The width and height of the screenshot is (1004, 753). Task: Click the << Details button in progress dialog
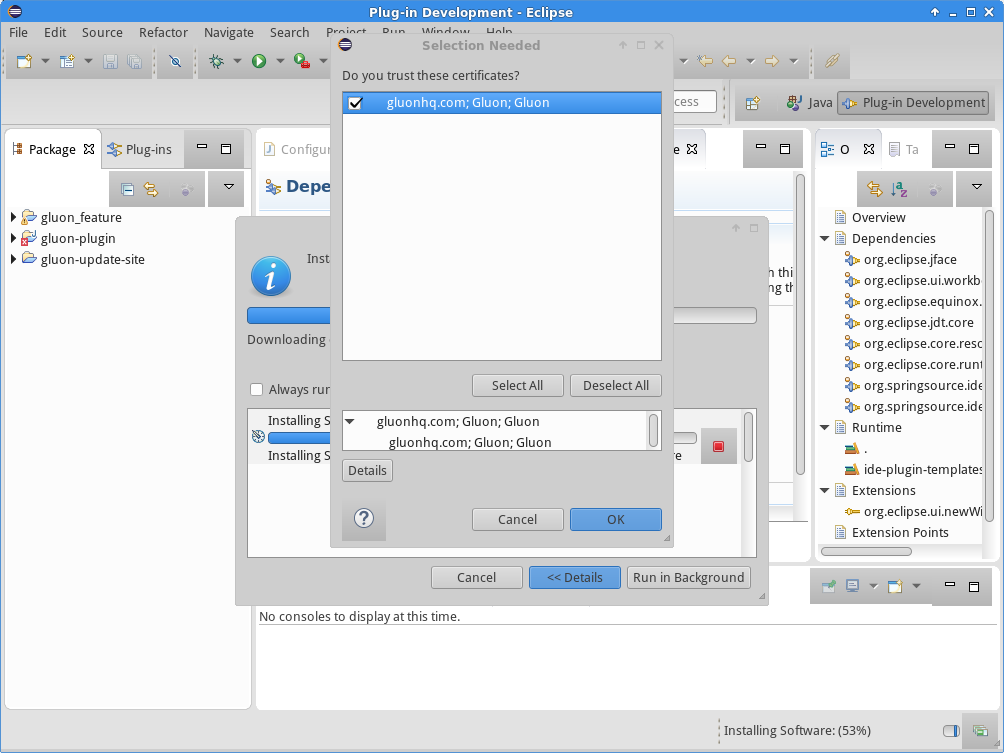tap(574, 578)
